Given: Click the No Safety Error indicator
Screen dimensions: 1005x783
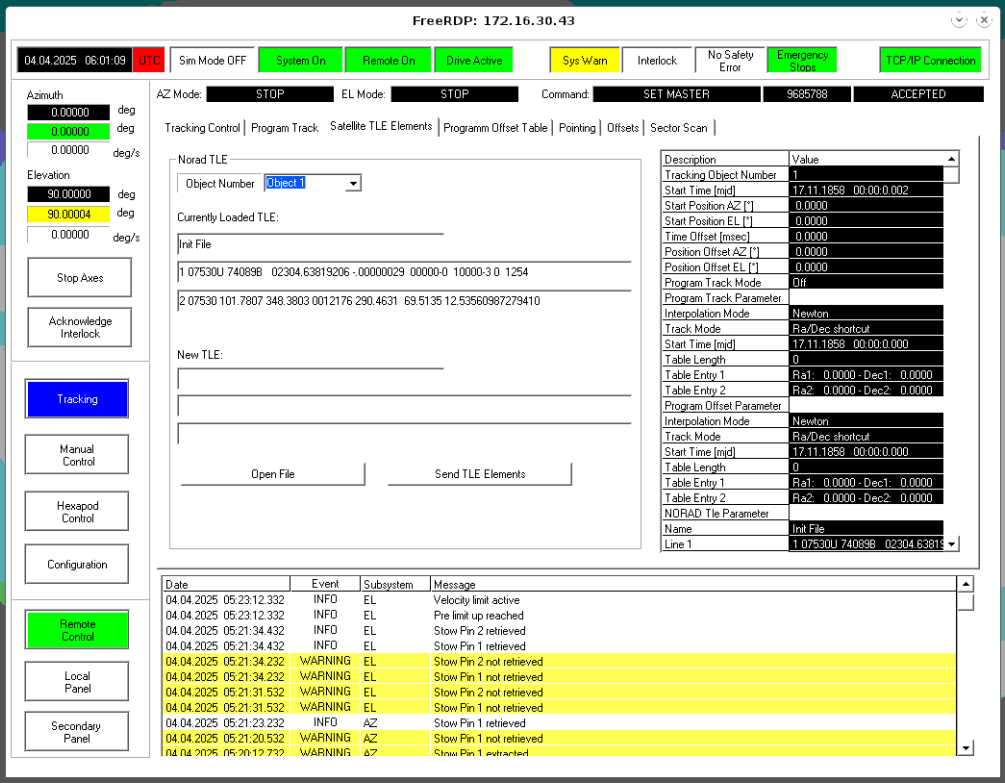Looking at the screenshot, I should pos(730,60).
